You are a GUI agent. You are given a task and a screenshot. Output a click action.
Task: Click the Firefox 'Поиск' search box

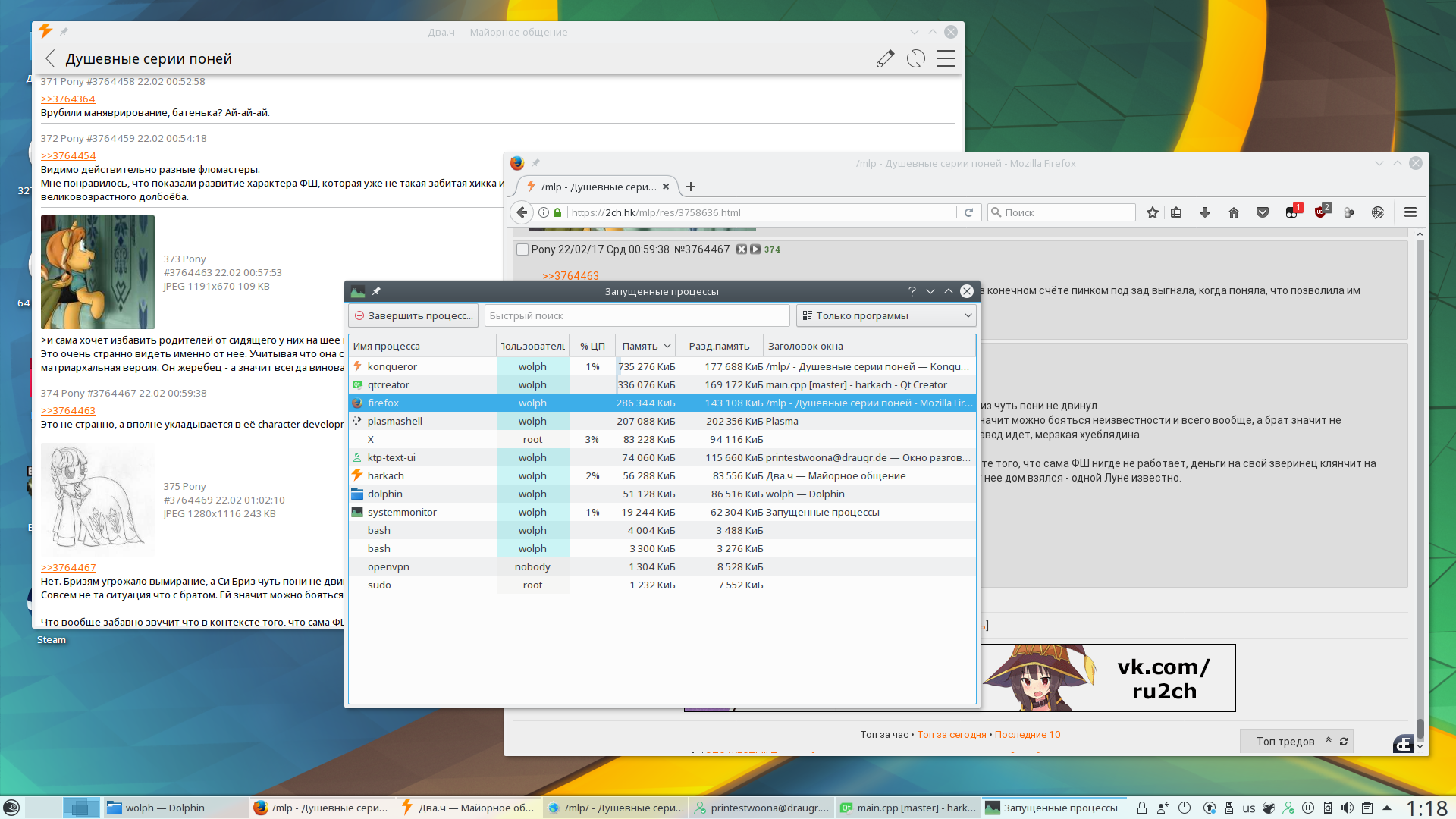tap(1062, 212)
